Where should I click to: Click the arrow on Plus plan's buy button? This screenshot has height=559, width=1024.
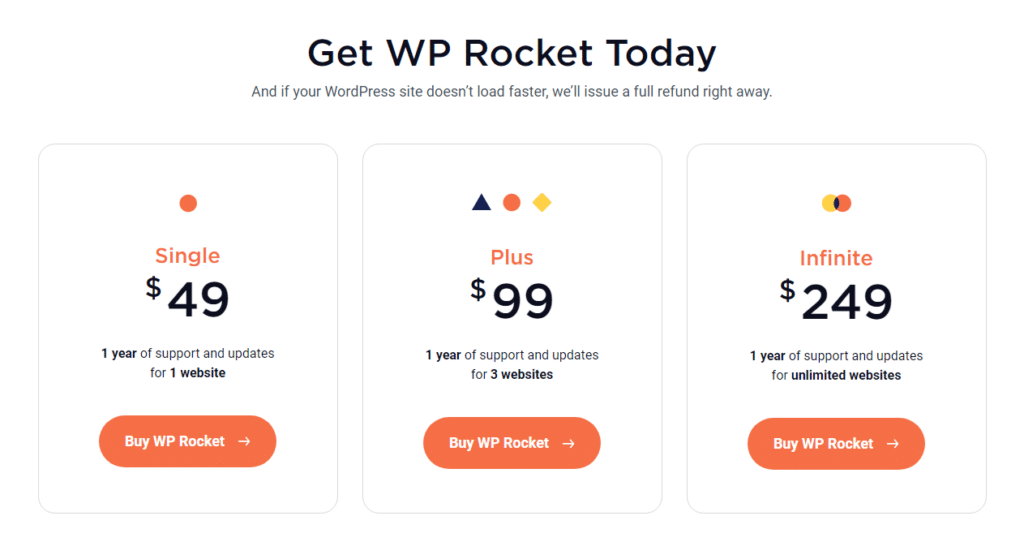coord(568,443)
